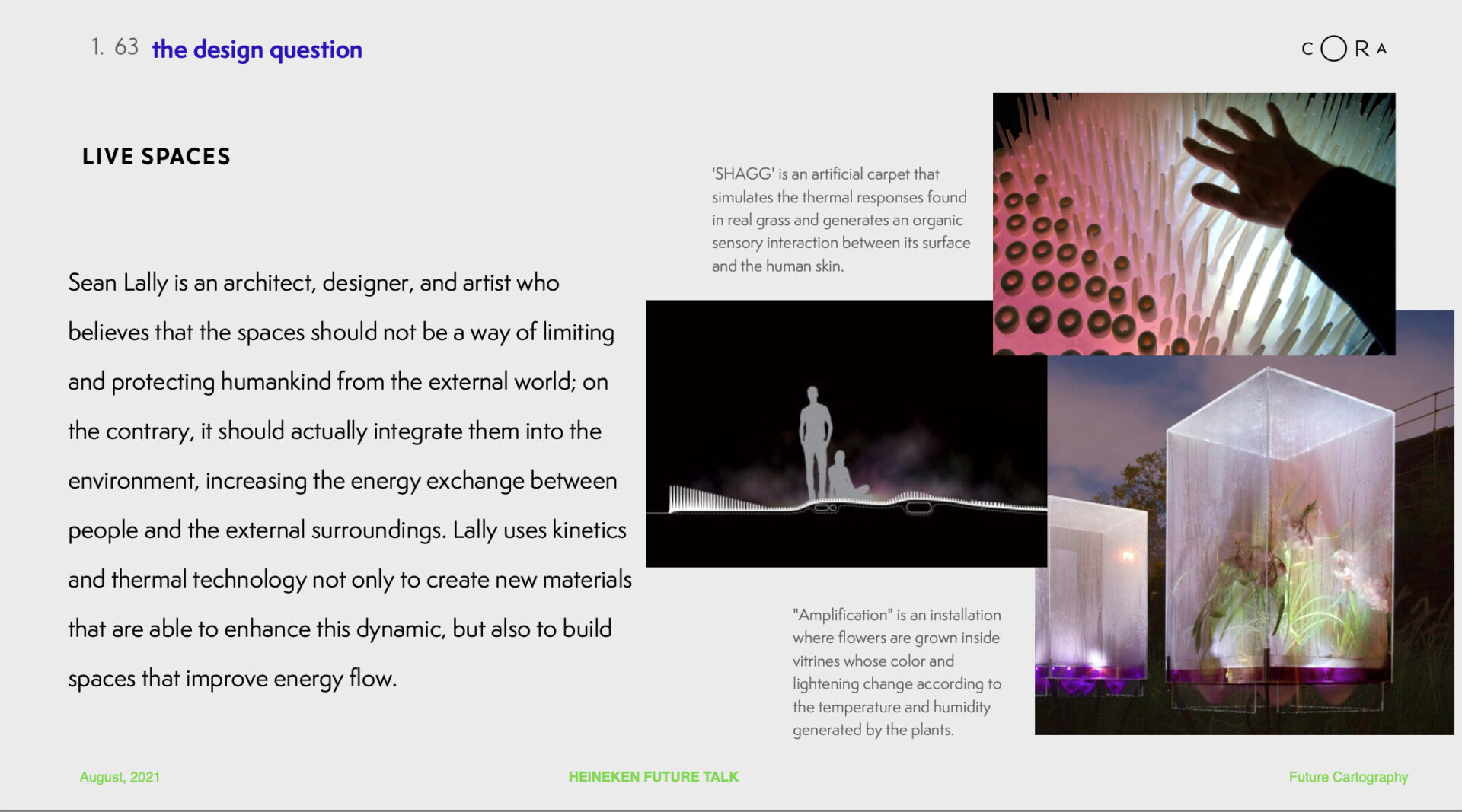Click the hand touching the carpet

[1256, 167]
